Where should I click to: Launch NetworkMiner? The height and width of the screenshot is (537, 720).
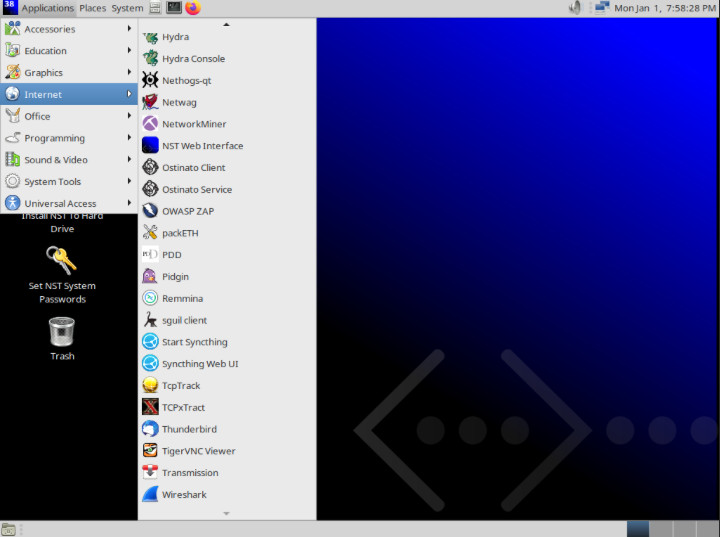227,124
